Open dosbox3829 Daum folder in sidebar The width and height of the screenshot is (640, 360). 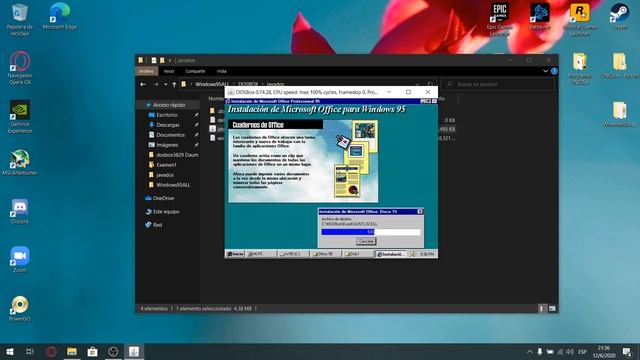point(177,155)
